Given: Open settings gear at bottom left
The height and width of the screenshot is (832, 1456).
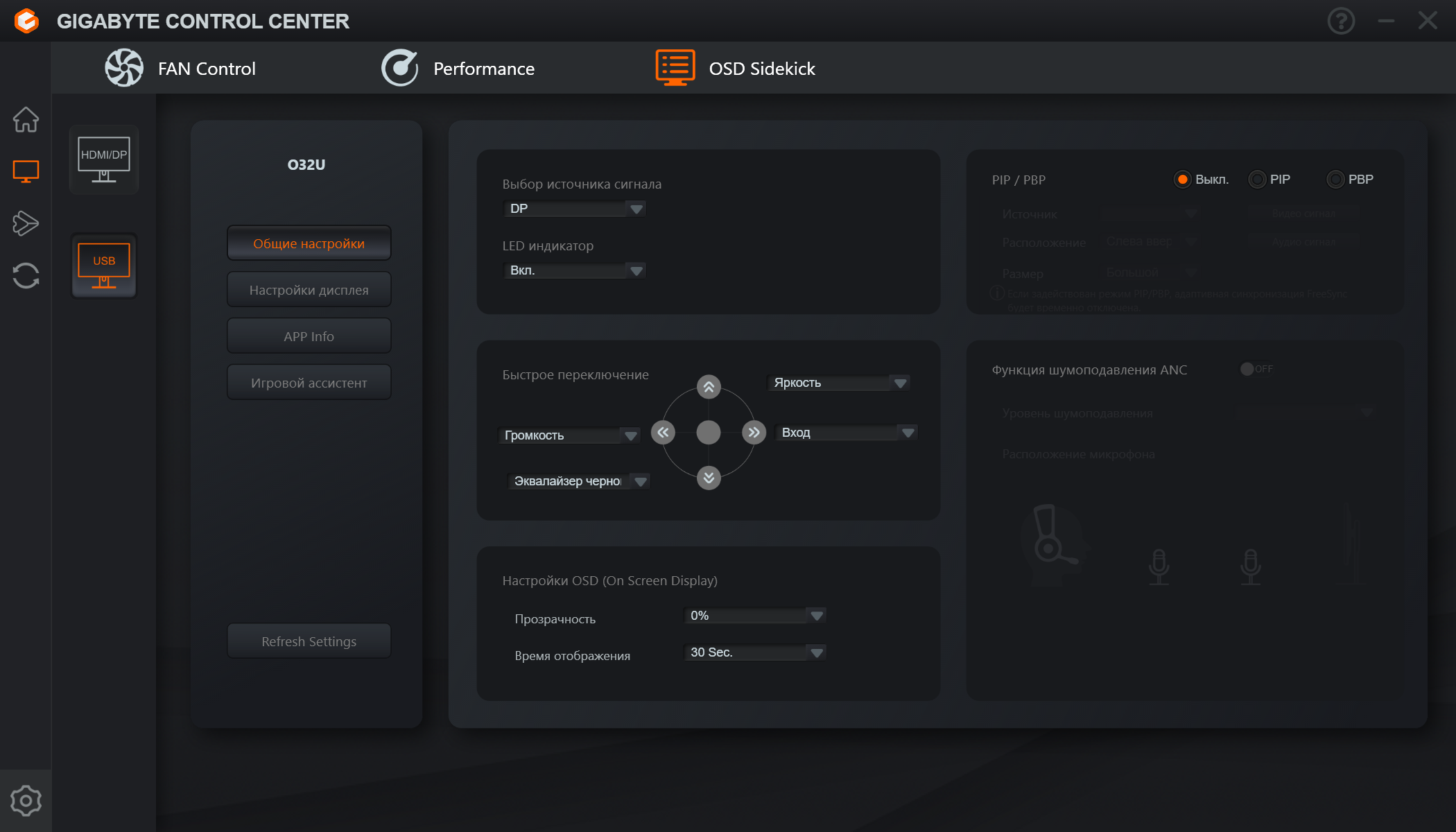Looking at the screenshot, I should [x=26, y=801].
